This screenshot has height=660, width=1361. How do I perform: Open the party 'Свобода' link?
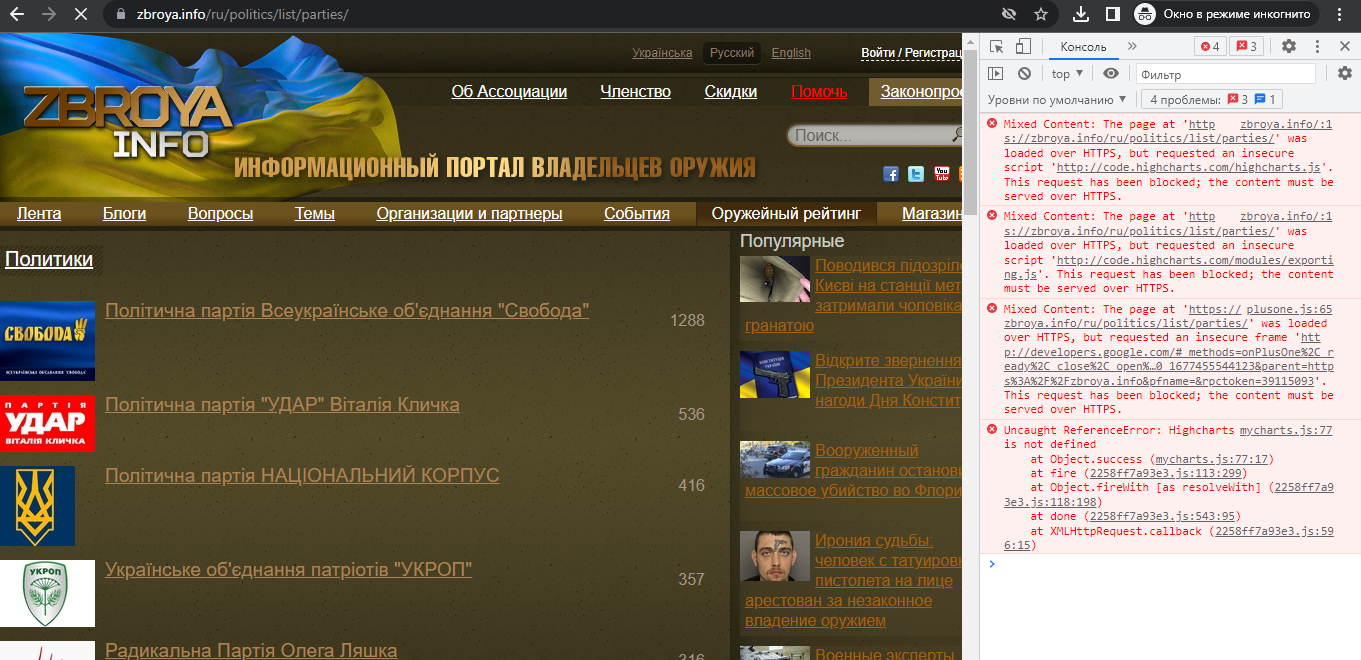pyautogui.click(x=347, y=311)
